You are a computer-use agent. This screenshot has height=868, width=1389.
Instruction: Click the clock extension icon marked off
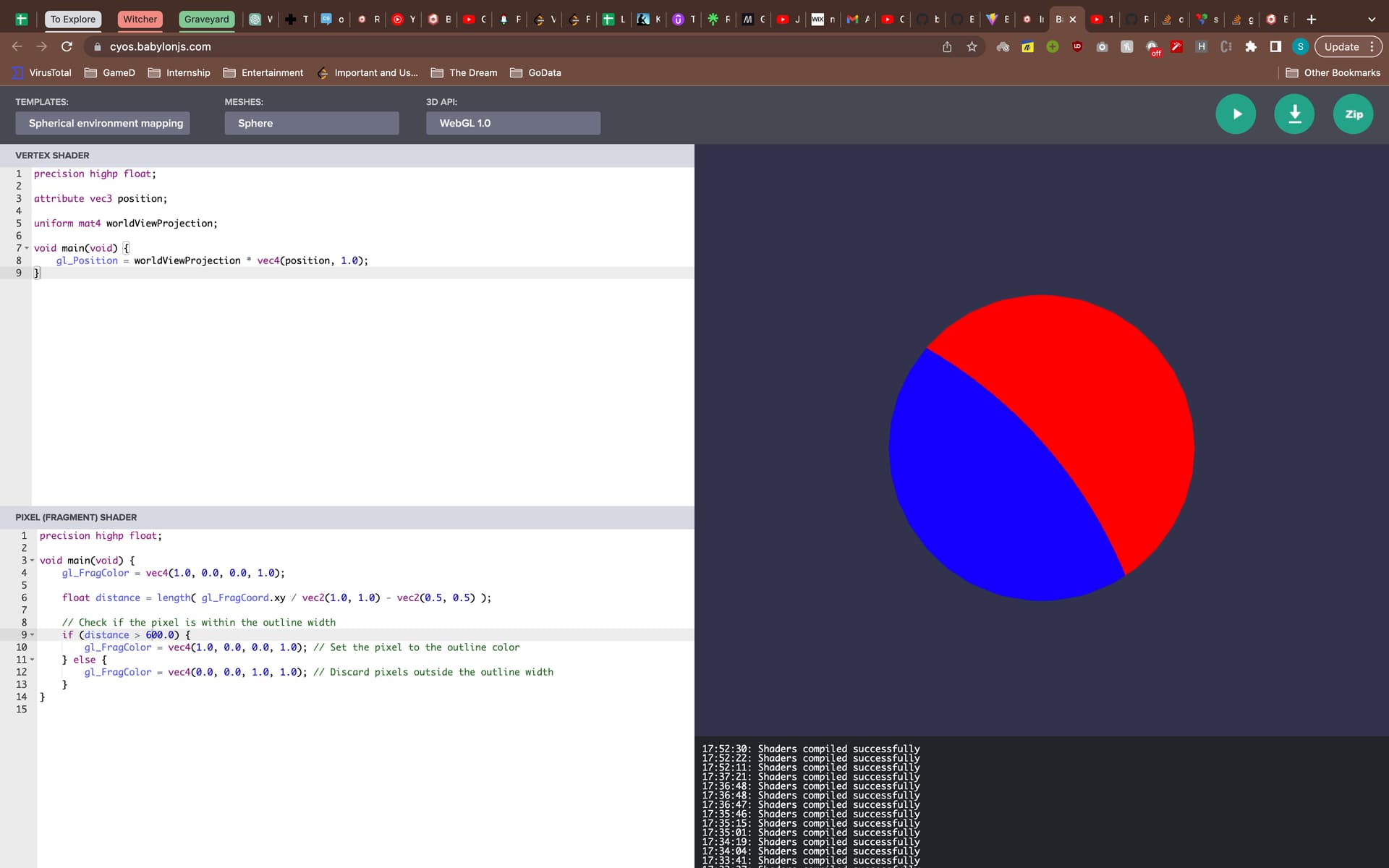(1152, 48)
